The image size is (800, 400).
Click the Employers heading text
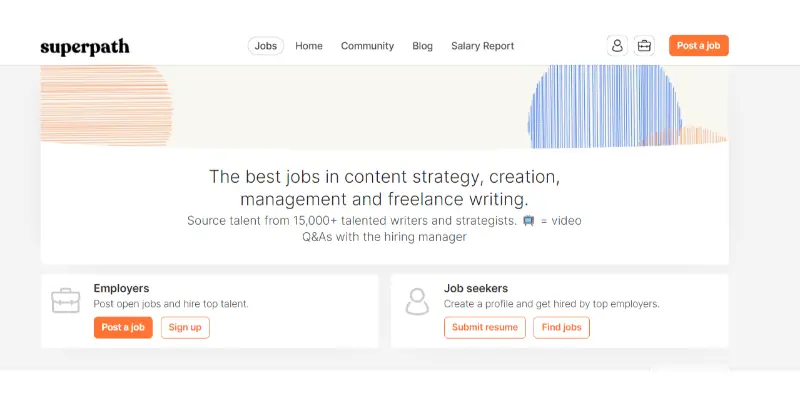point(121,288)
